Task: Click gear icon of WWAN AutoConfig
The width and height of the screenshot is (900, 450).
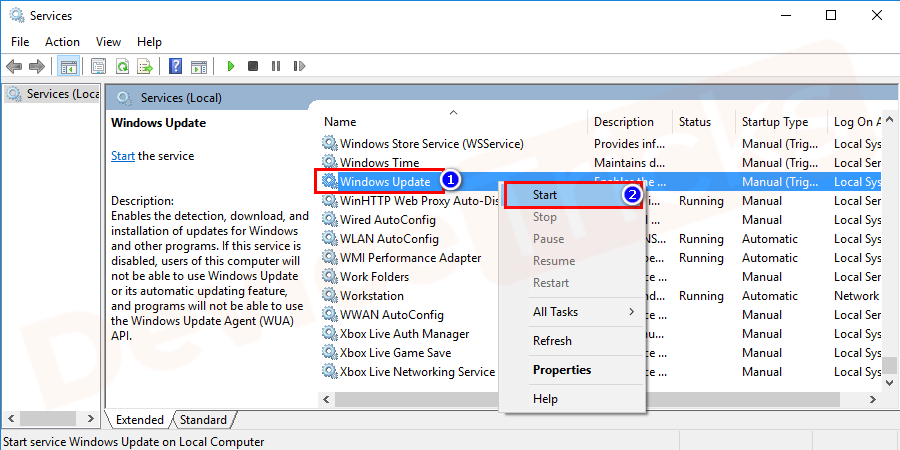Action: pos(329,315)
